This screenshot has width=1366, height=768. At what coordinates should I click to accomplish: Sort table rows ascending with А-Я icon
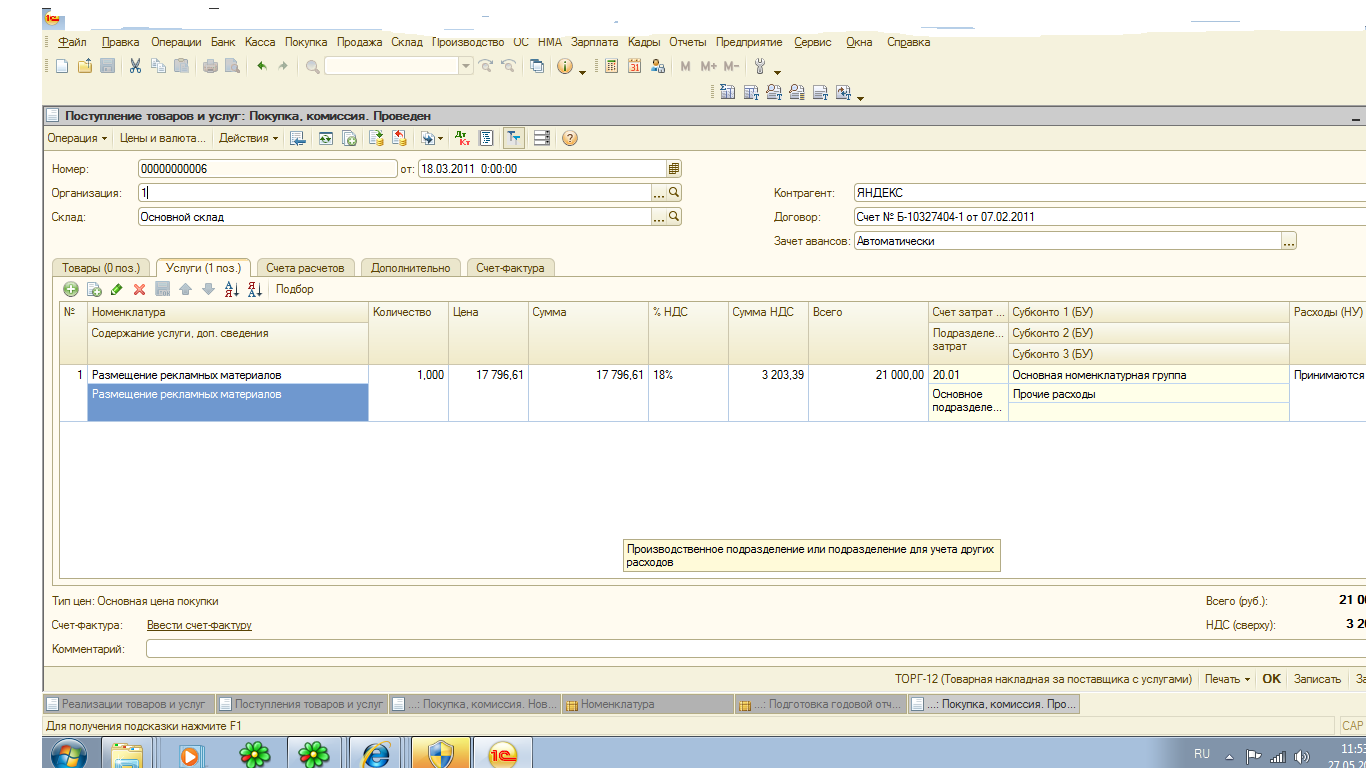[231, 289]
